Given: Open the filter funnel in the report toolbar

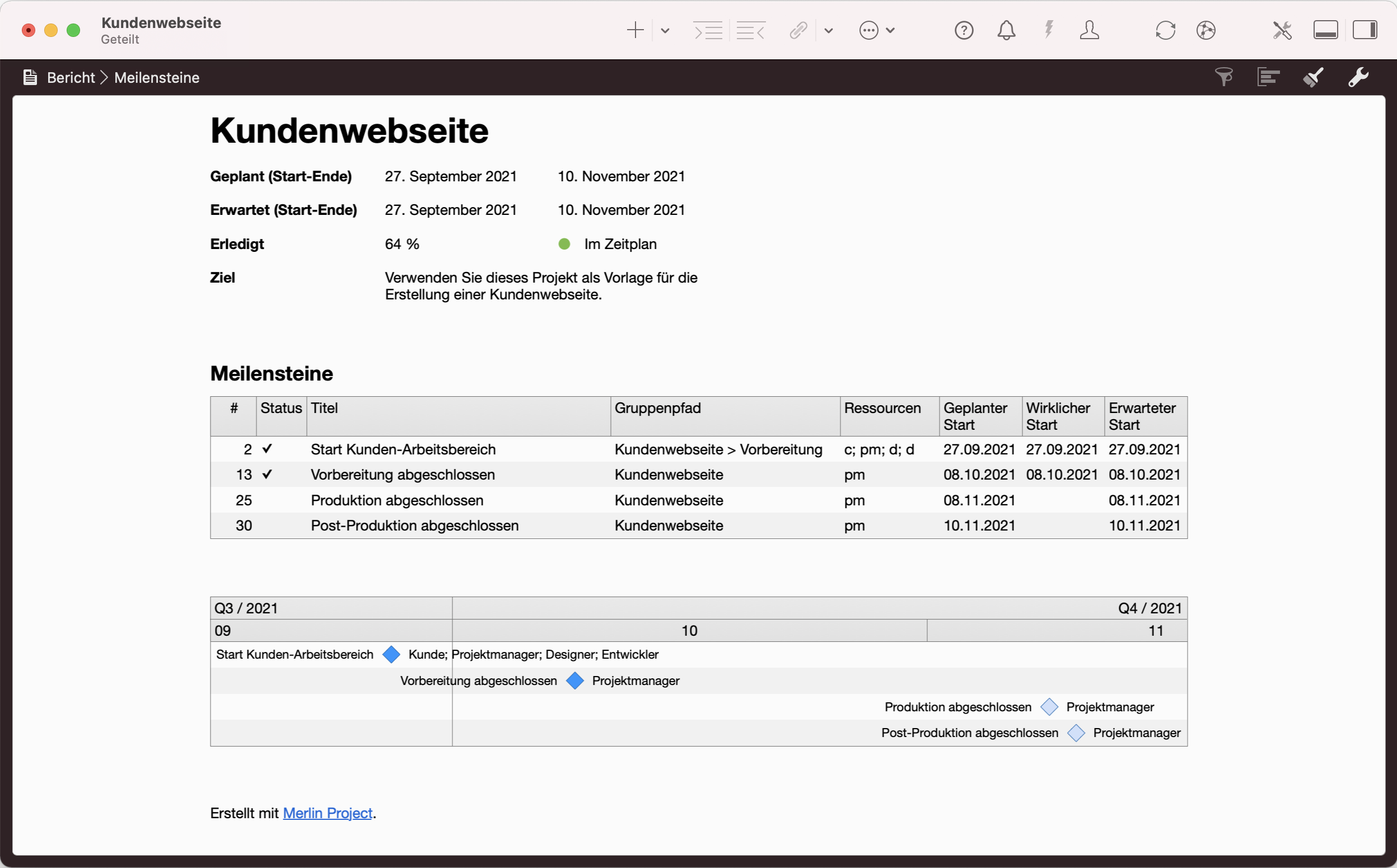Looking at the screenshot, I should pyautogui.click(x=1224, y=77).
